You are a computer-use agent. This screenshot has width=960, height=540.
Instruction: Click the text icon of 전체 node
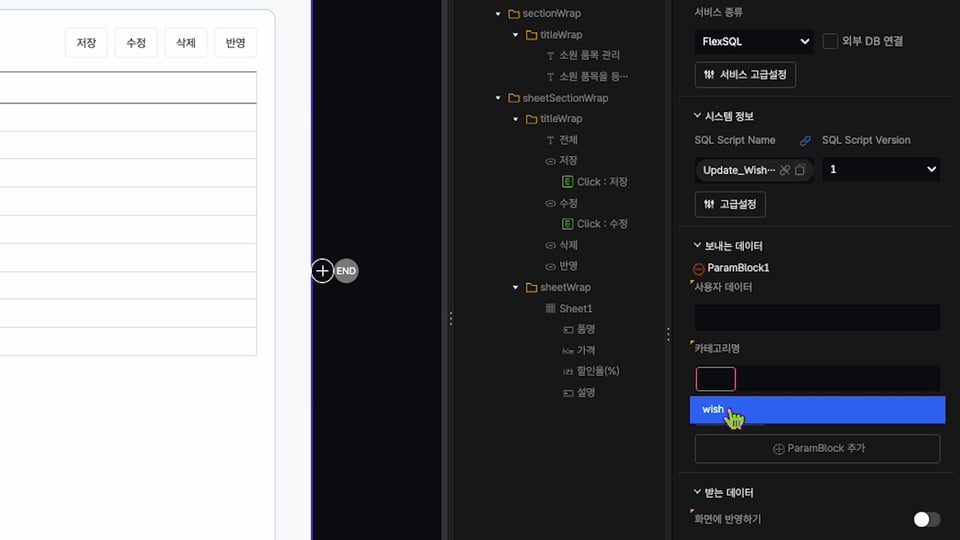click(550, 140)
